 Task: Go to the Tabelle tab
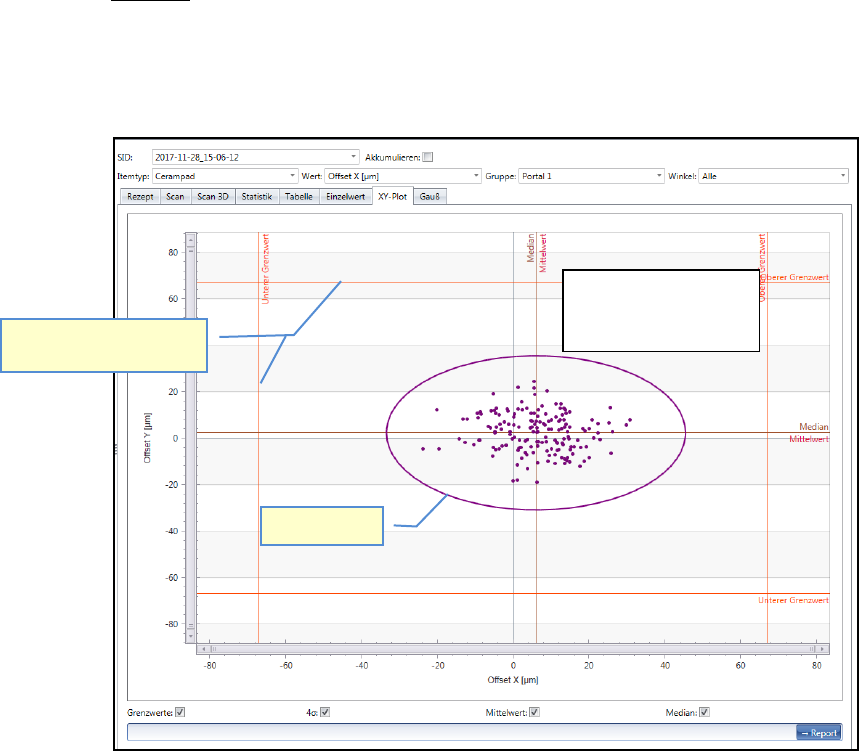(x=301, y=197)
